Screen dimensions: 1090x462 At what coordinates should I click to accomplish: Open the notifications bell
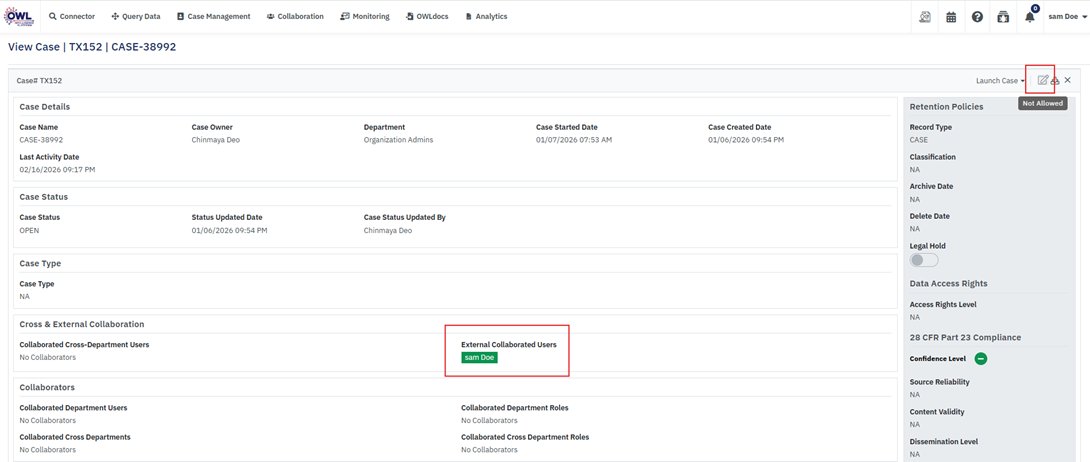coord(1029,17)
